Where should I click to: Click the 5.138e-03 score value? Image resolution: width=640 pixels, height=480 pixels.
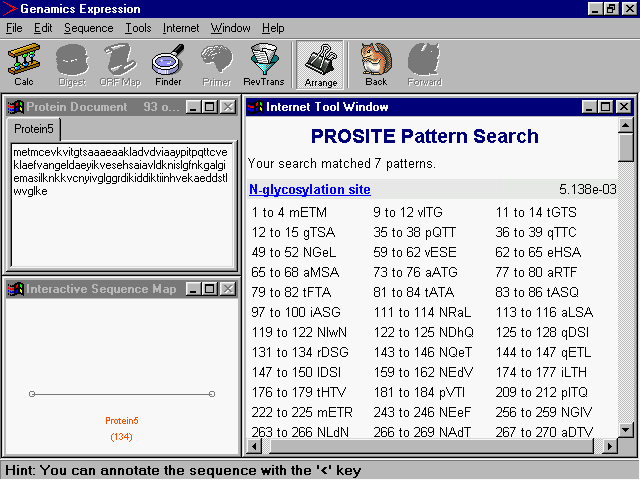(x=588, y=189)
